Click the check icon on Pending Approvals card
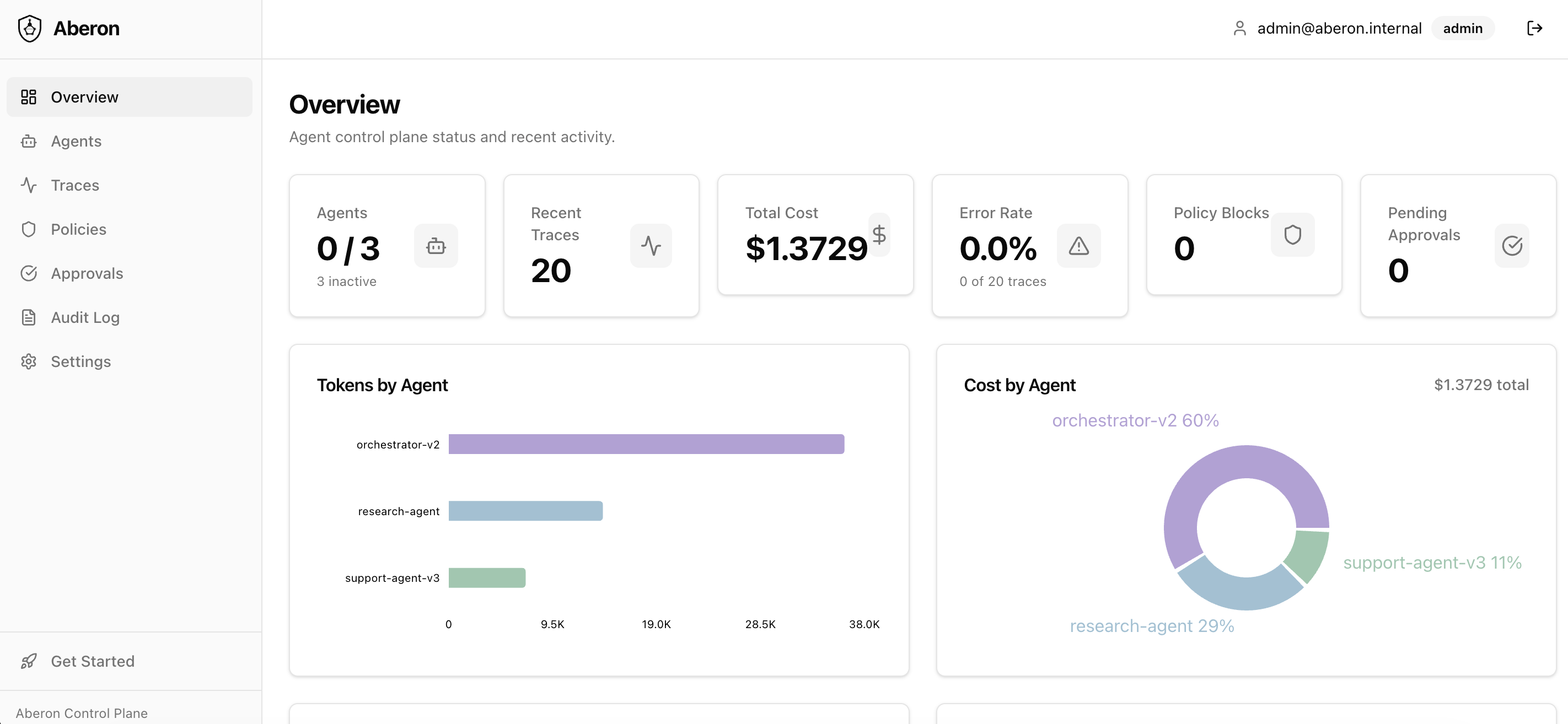The width and height of the screenshot is (1568, 724). tap(1512, 246)
